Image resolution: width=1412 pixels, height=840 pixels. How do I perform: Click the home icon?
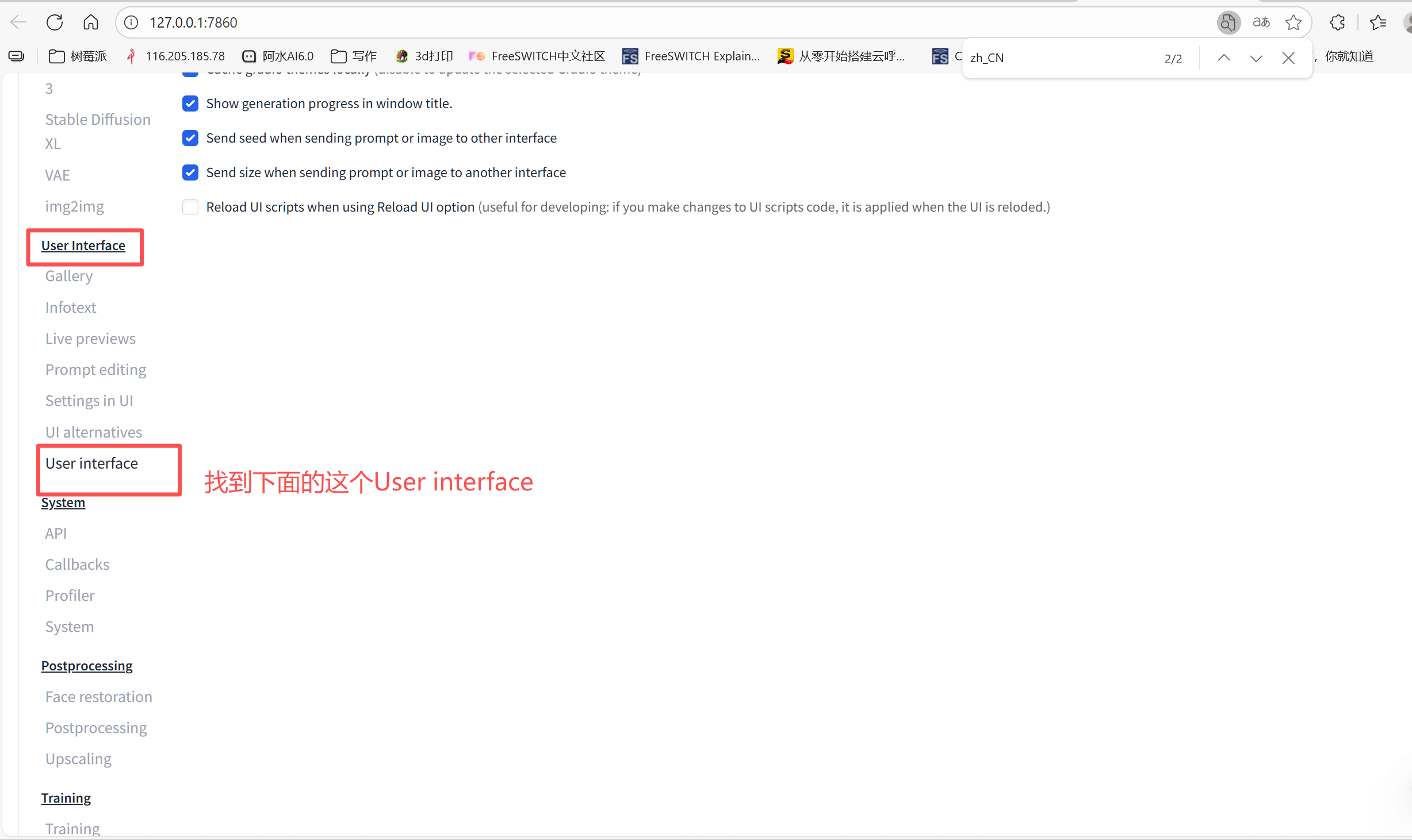coord(91,22)
